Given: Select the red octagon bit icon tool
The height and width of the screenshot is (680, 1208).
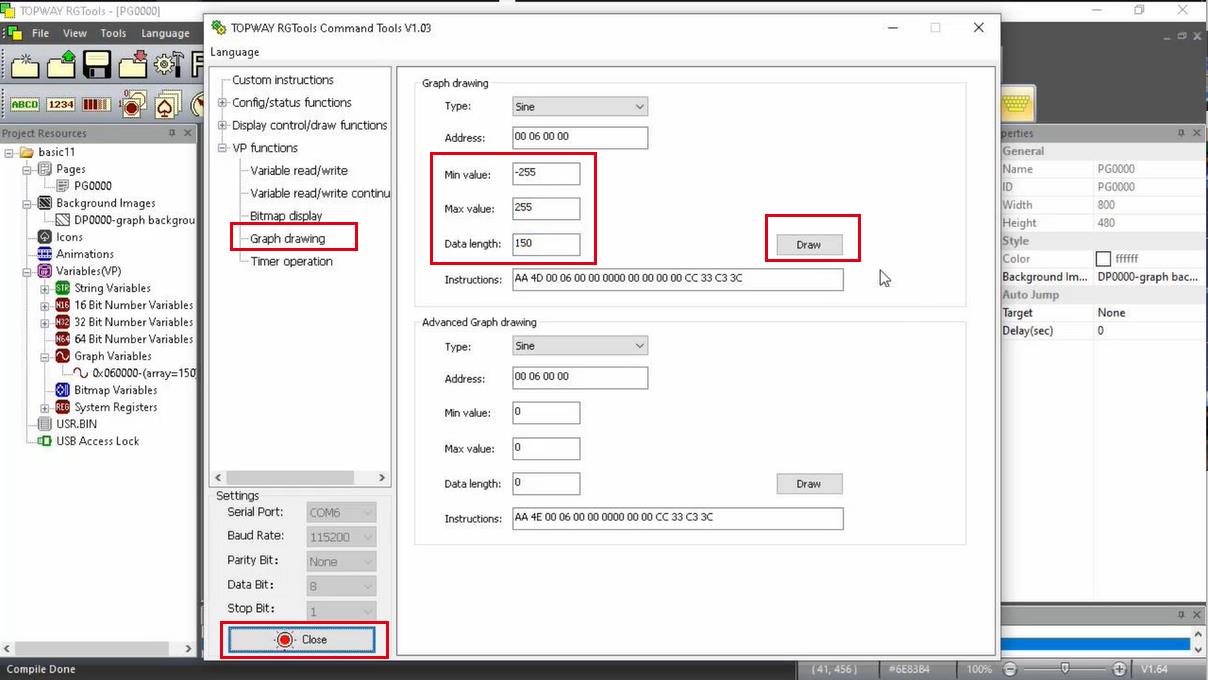Looking at the screenshot, I should click(x=132, y=104).
